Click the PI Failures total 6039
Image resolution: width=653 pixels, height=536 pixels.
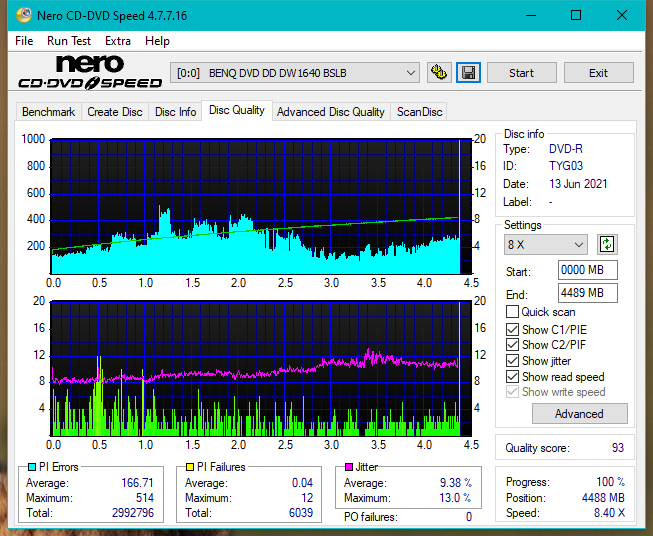(x=301, y=513)
